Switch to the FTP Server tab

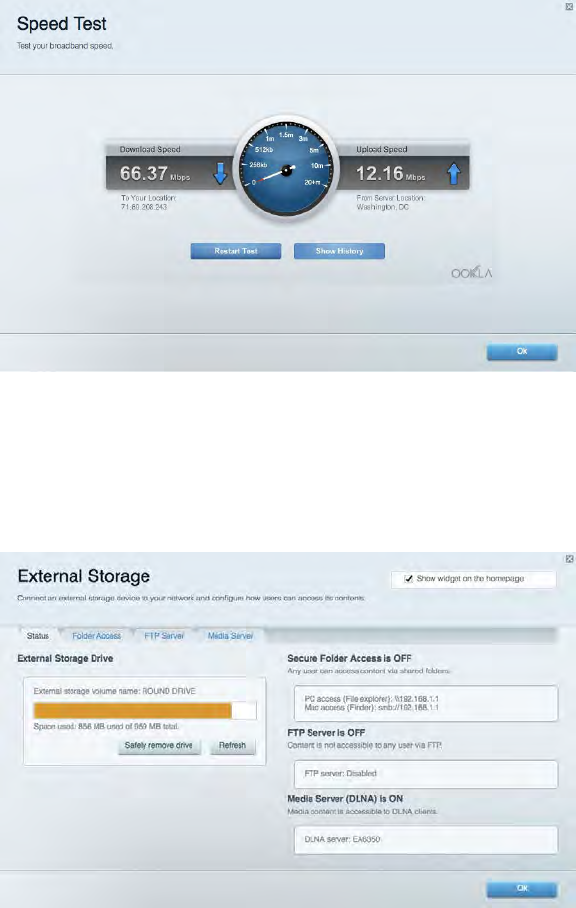[x=164, y=636]
